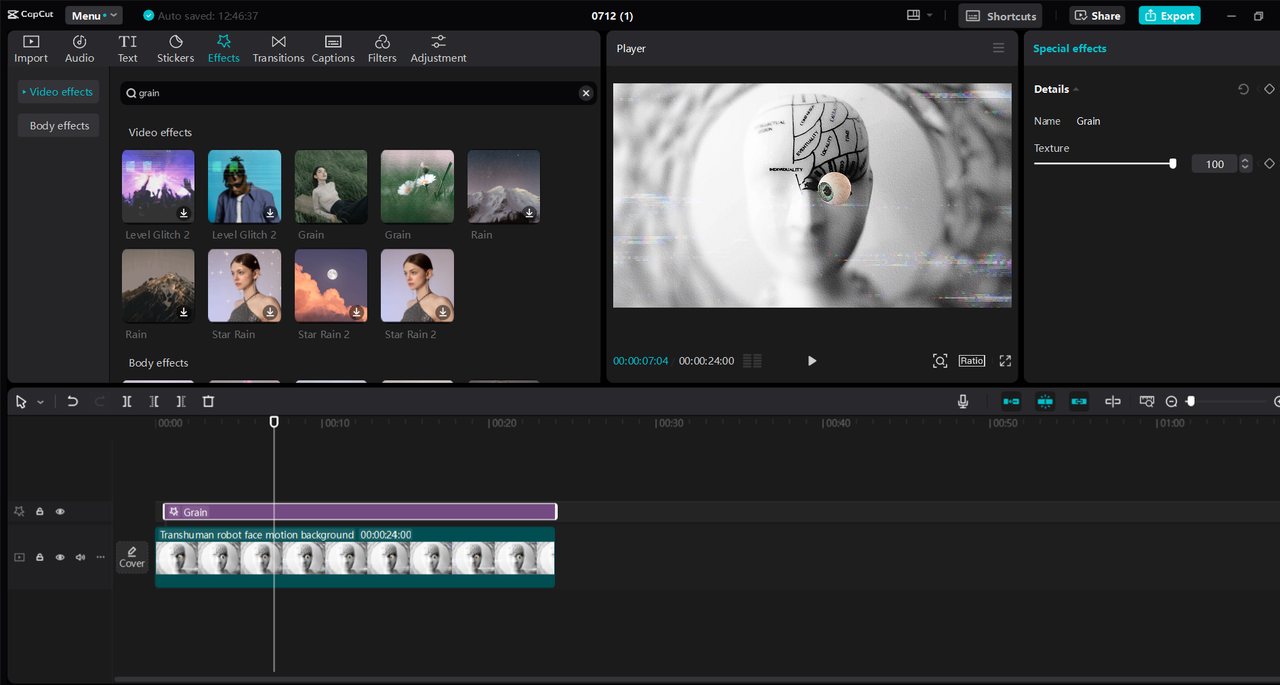This screenshot has width=1280, height=685.
Task: Hide the main video track with eye icon
Action: (x=60, y=557)
